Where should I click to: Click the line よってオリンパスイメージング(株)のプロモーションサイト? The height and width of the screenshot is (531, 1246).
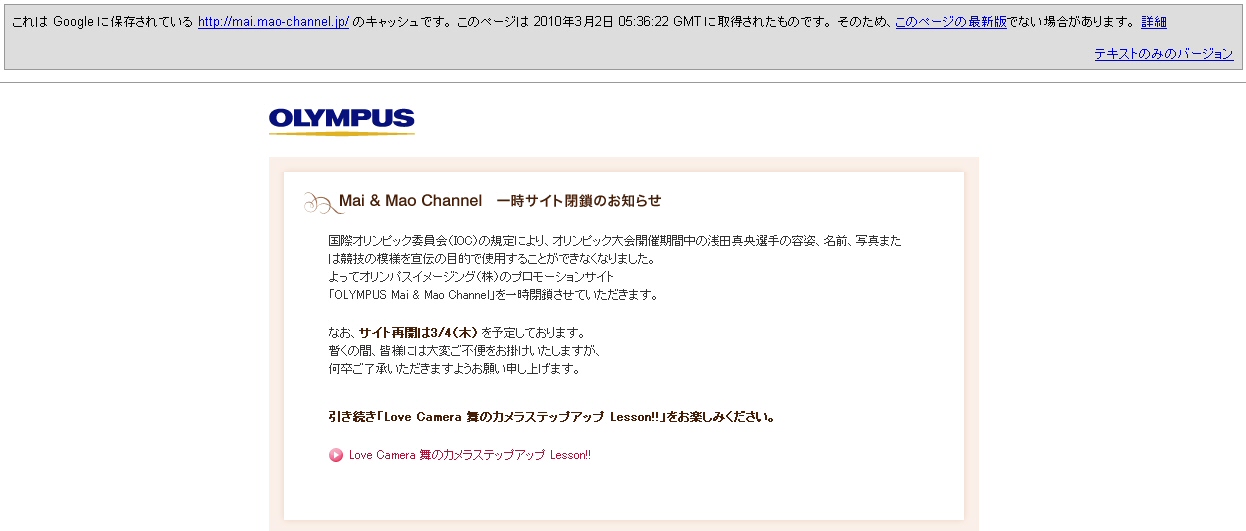coord(471,277)
